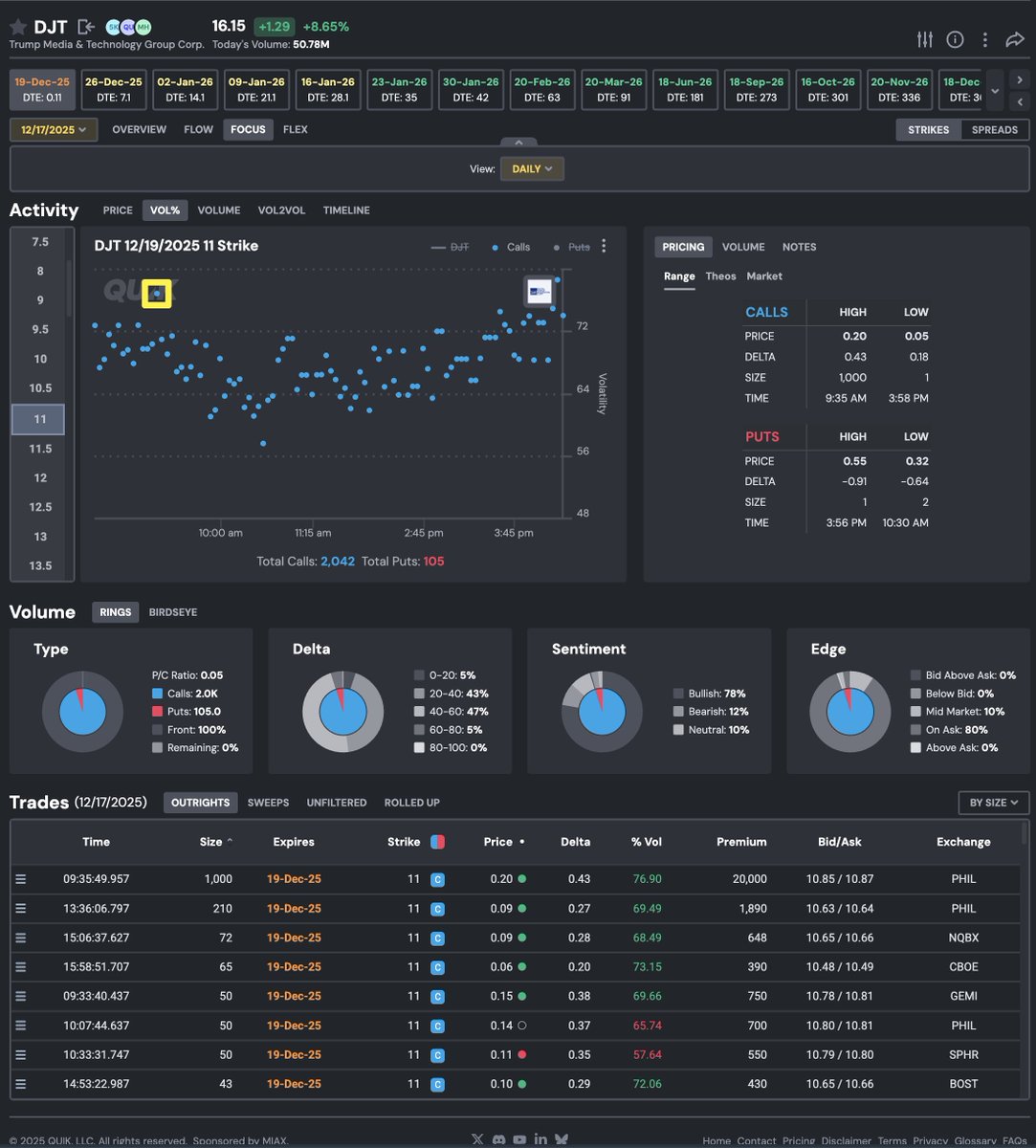This screenshot has height=1148, width=1036.
Task: Show ROLLED UP trades
Action: 412,803
